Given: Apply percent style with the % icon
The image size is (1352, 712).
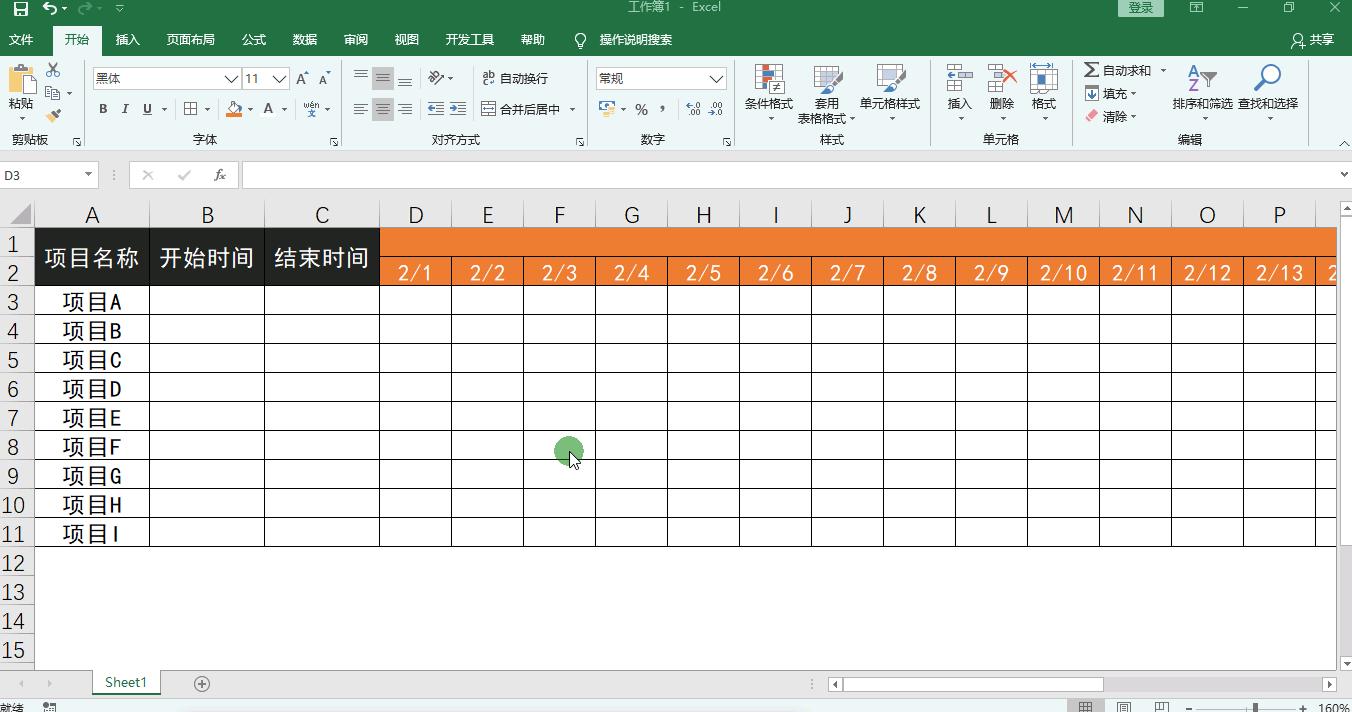Looking at the screenshot, I should point(641,110).
